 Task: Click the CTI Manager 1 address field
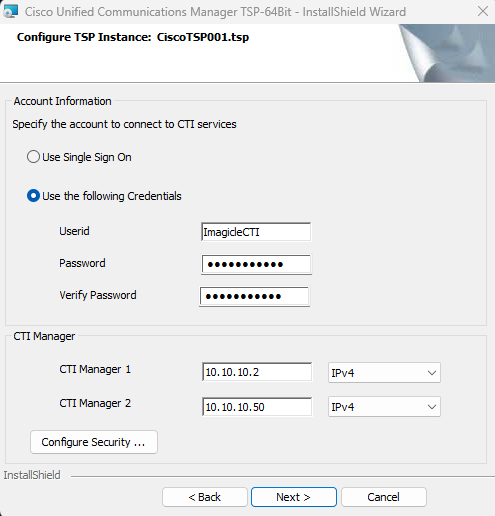point(257,372)
